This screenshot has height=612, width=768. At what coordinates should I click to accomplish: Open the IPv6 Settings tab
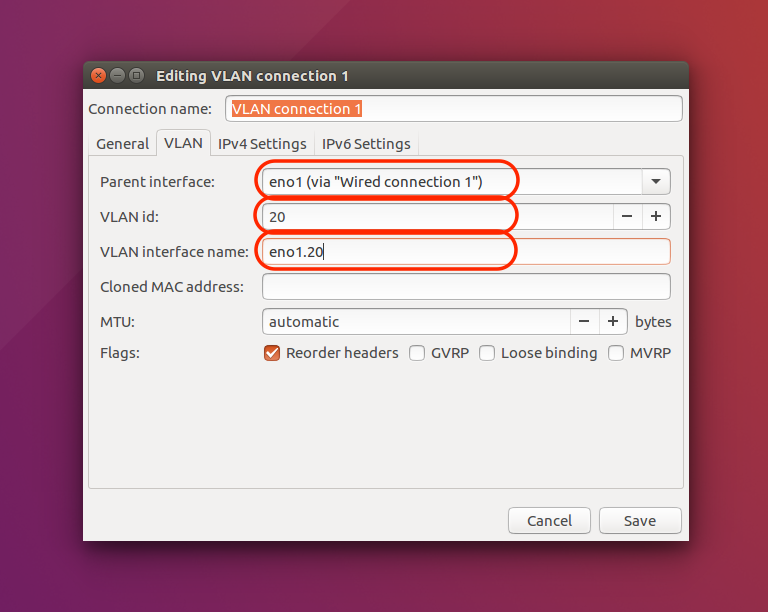(x=366, y=144)
